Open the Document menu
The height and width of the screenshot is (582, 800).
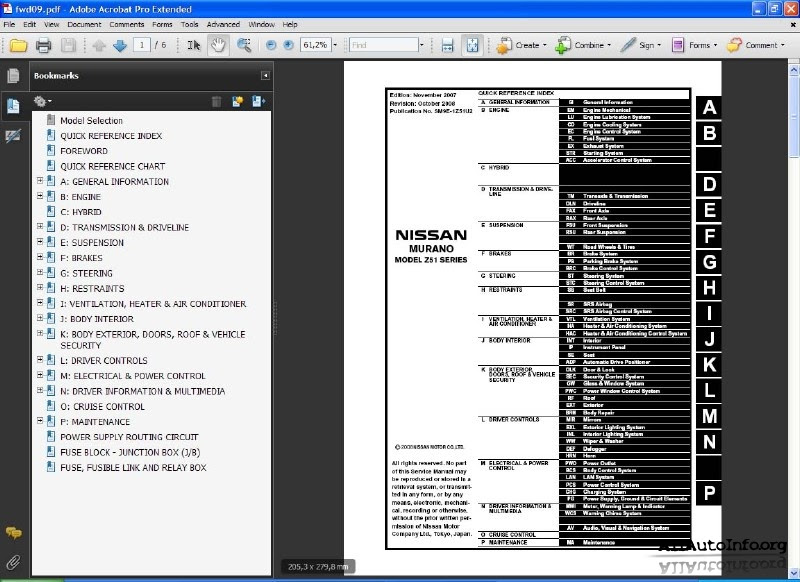pos(84,24)
